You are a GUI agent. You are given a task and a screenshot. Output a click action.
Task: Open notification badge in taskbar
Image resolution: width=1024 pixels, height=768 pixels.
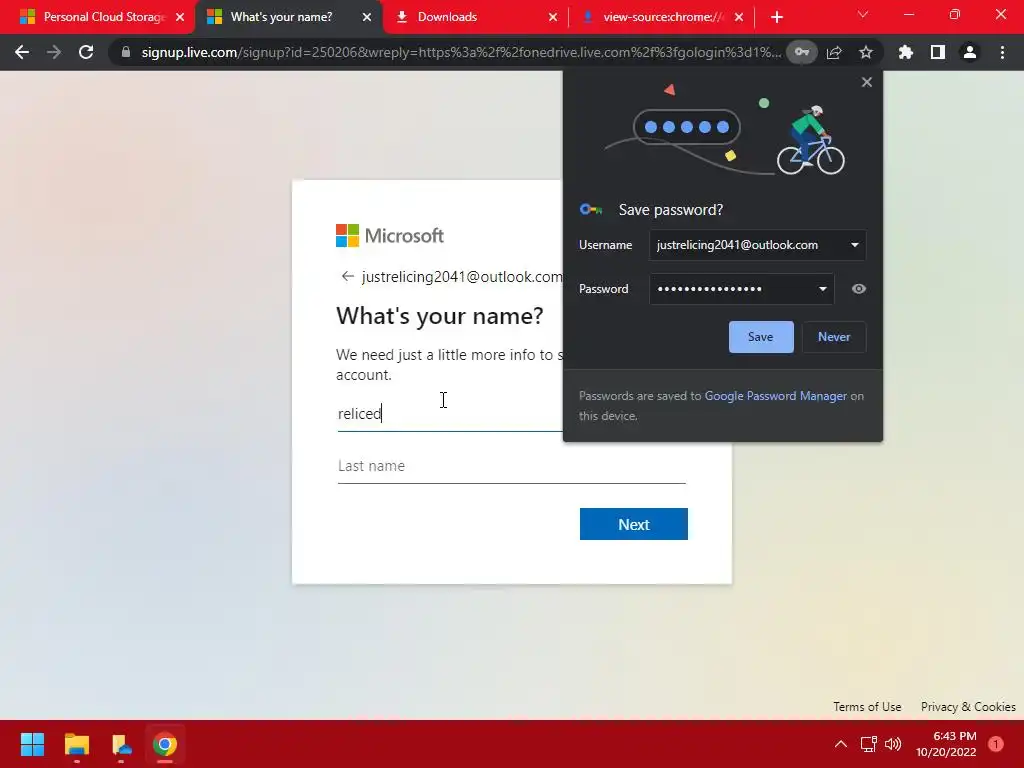pos(996,744)
